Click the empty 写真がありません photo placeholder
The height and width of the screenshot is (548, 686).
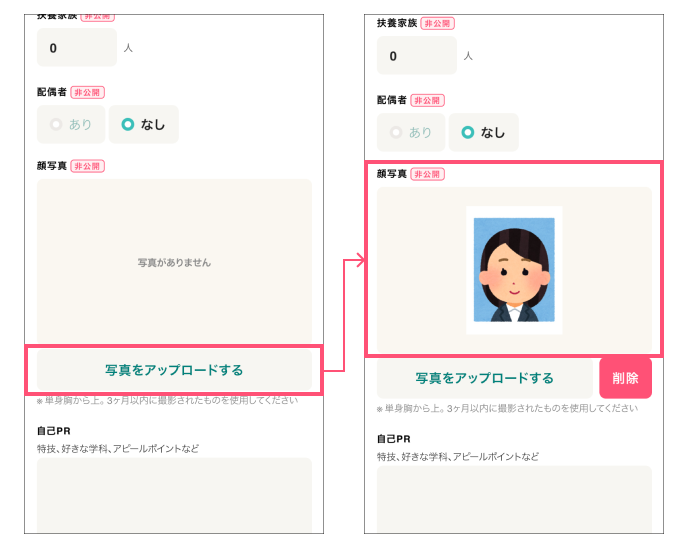174,262
